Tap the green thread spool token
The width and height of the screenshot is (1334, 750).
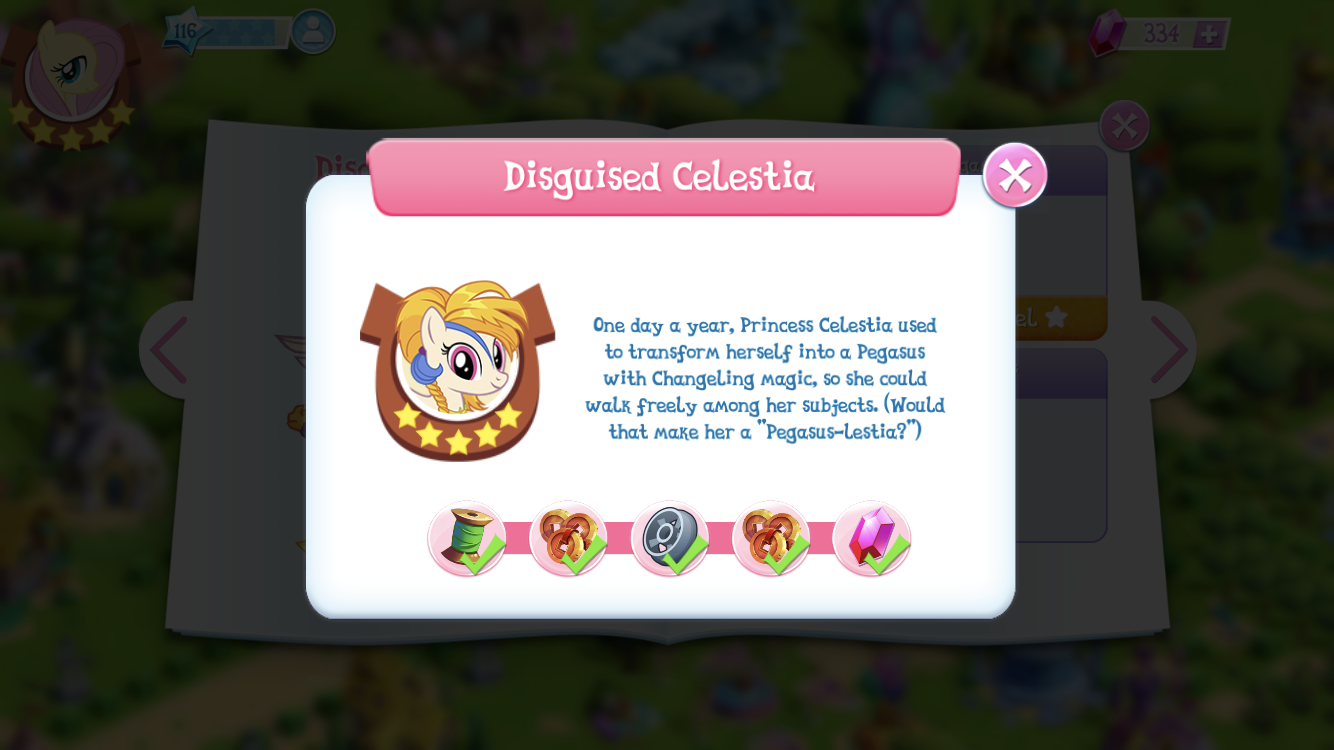[467, 539]
